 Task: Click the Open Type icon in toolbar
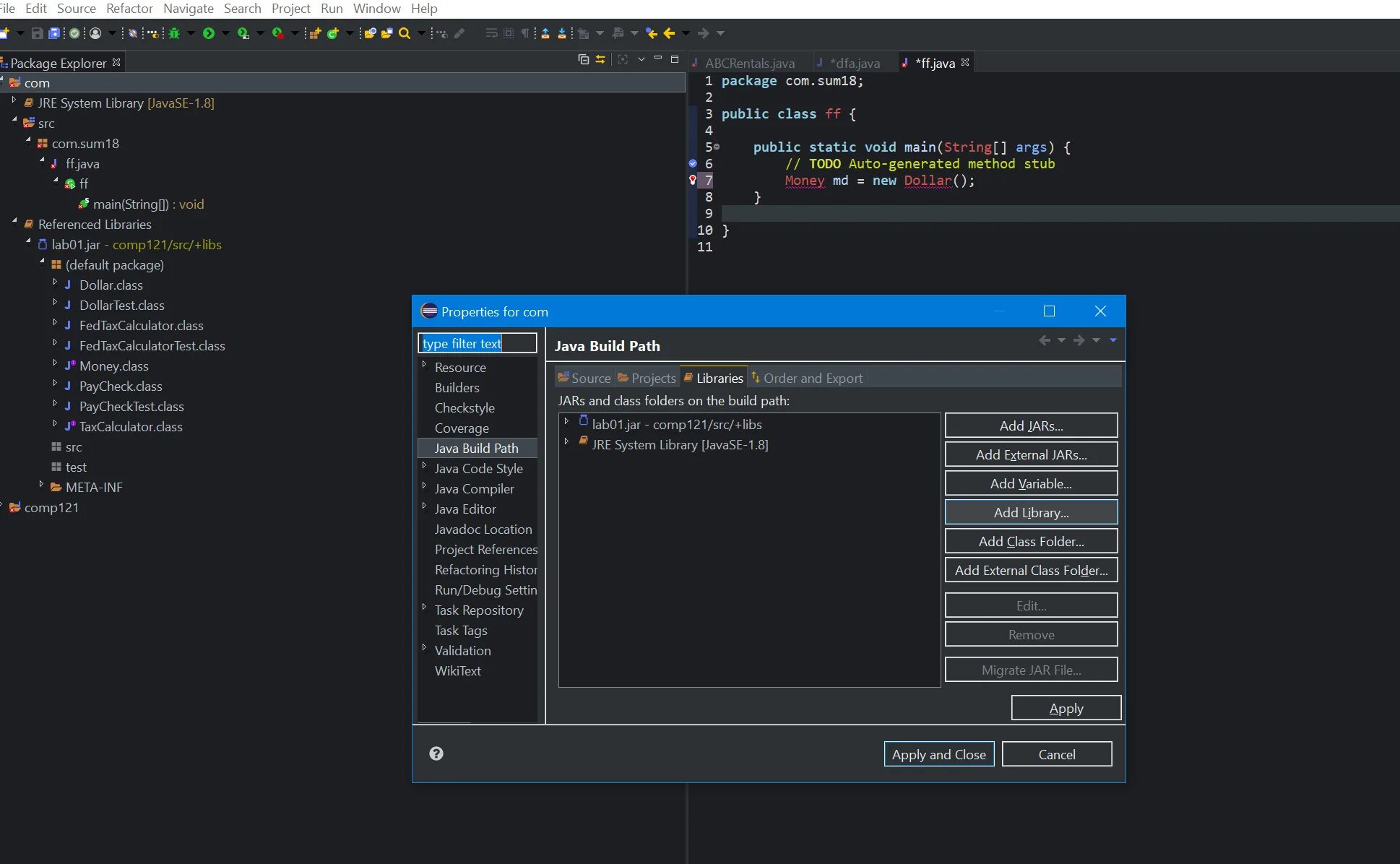370,33
